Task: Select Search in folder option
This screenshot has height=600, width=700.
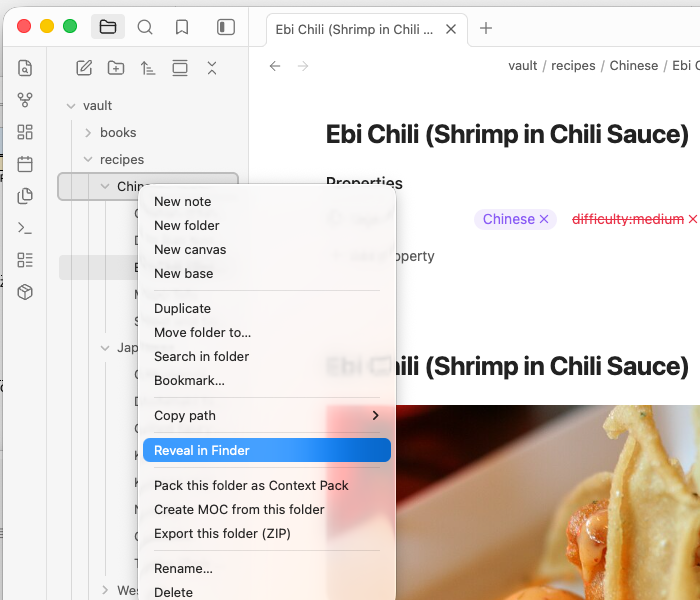Action: (x=267, y=357)
